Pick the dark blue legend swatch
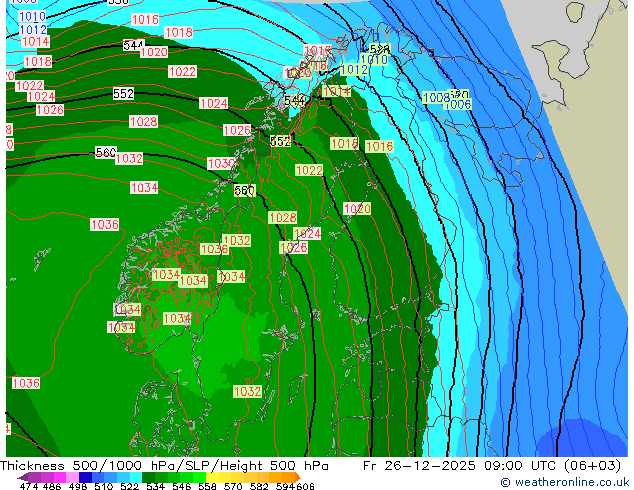 tap(85, 477)
